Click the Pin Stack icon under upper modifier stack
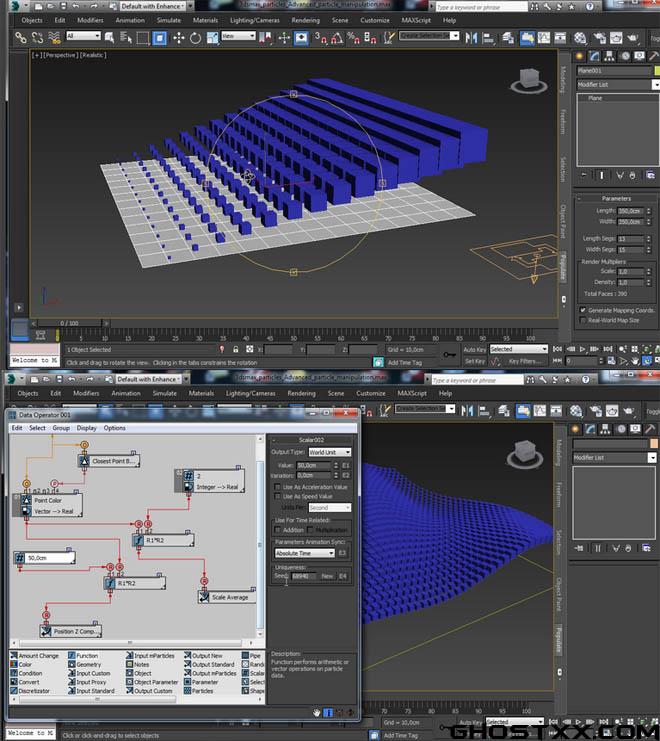The width and height of the screenshot is (660, 741). [x=584, y=175]
